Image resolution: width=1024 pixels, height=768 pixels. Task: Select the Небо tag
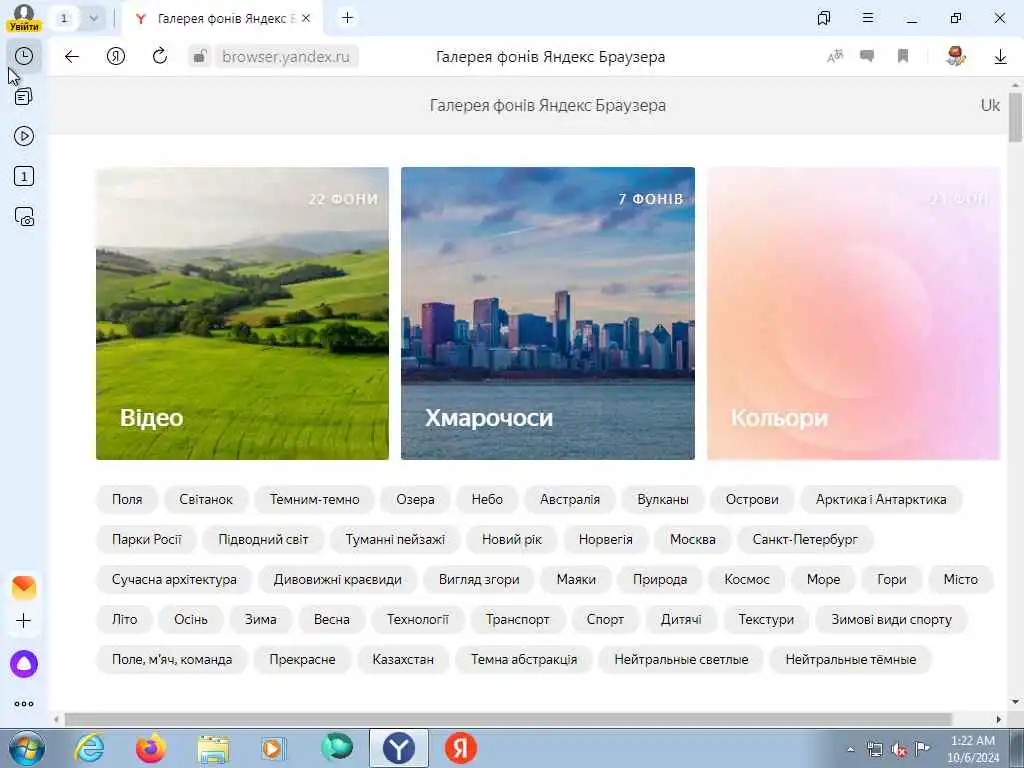[x=487, y=500]
